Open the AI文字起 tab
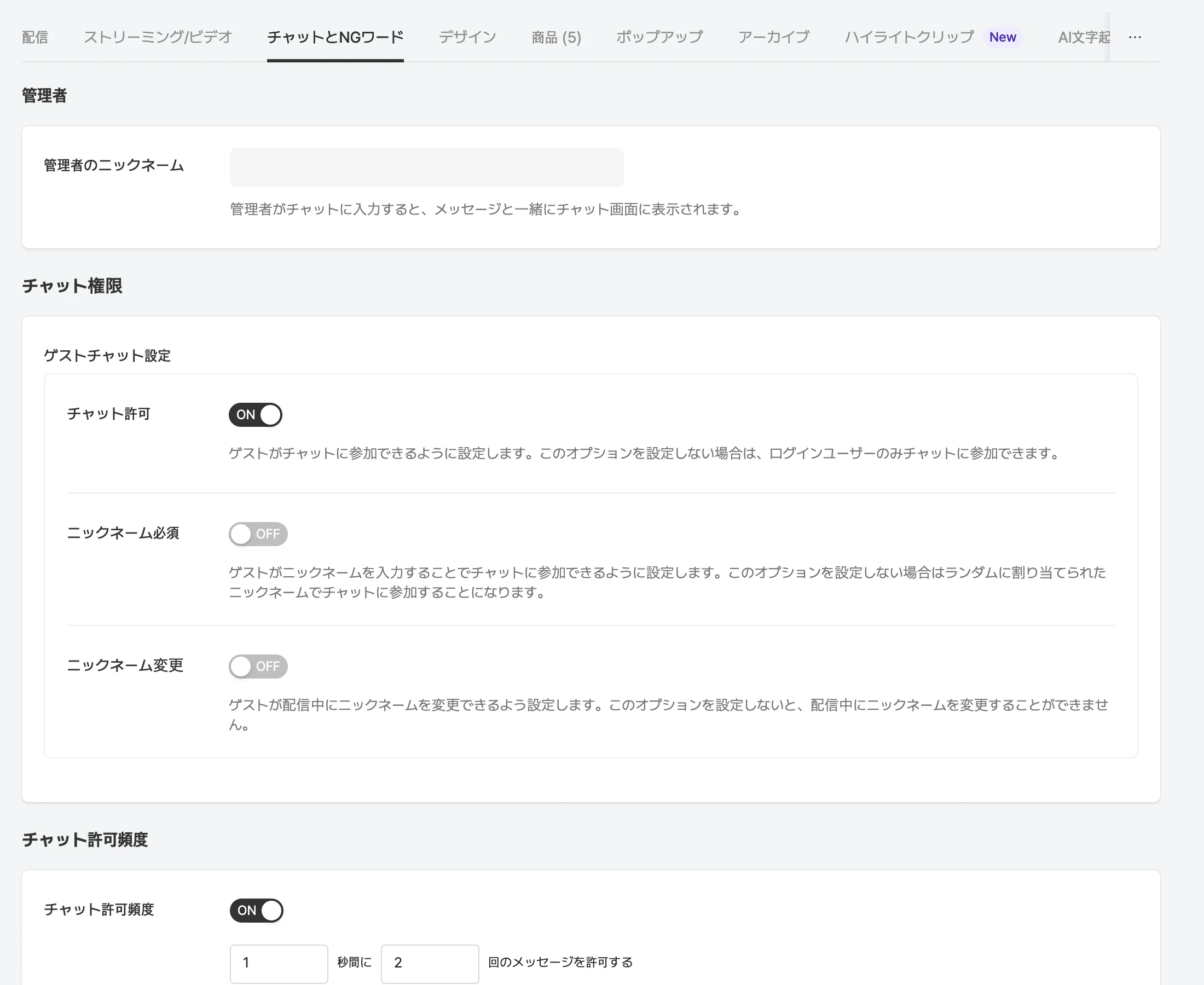The height and width of the screenshot is (985, 1204). pos(1084,37)
